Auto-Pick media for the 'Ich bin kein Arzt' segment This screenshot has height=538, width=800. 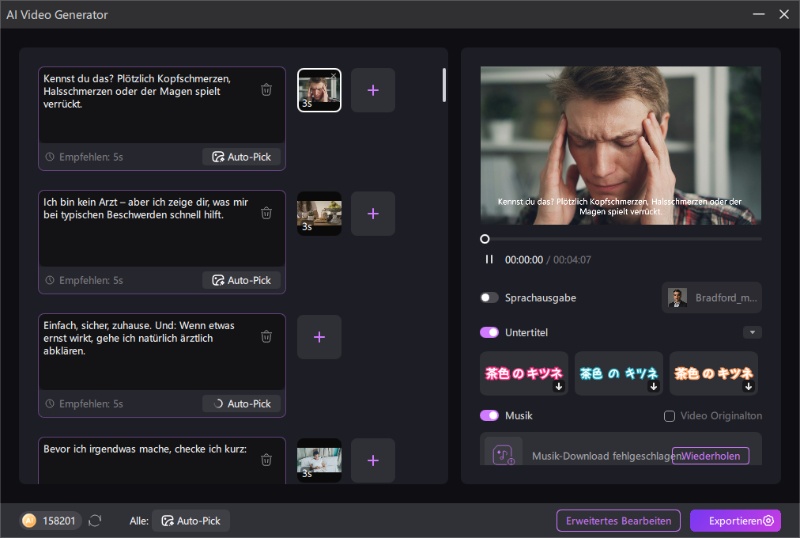(241, 280)
